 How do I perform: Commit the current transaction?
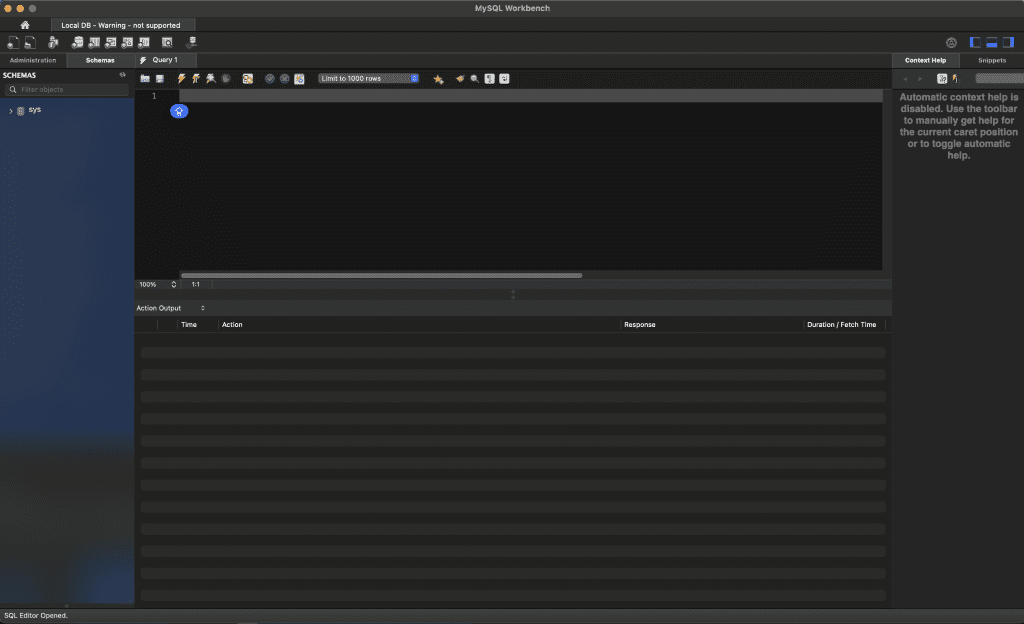click(270, 79)
